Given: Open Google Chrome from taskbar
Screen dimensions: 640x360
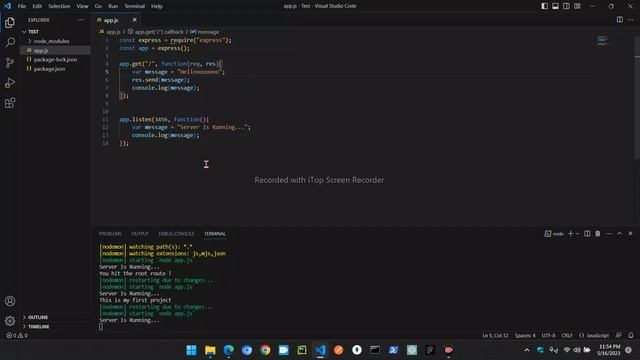Looking at the screenshot, I should [265, 350].
